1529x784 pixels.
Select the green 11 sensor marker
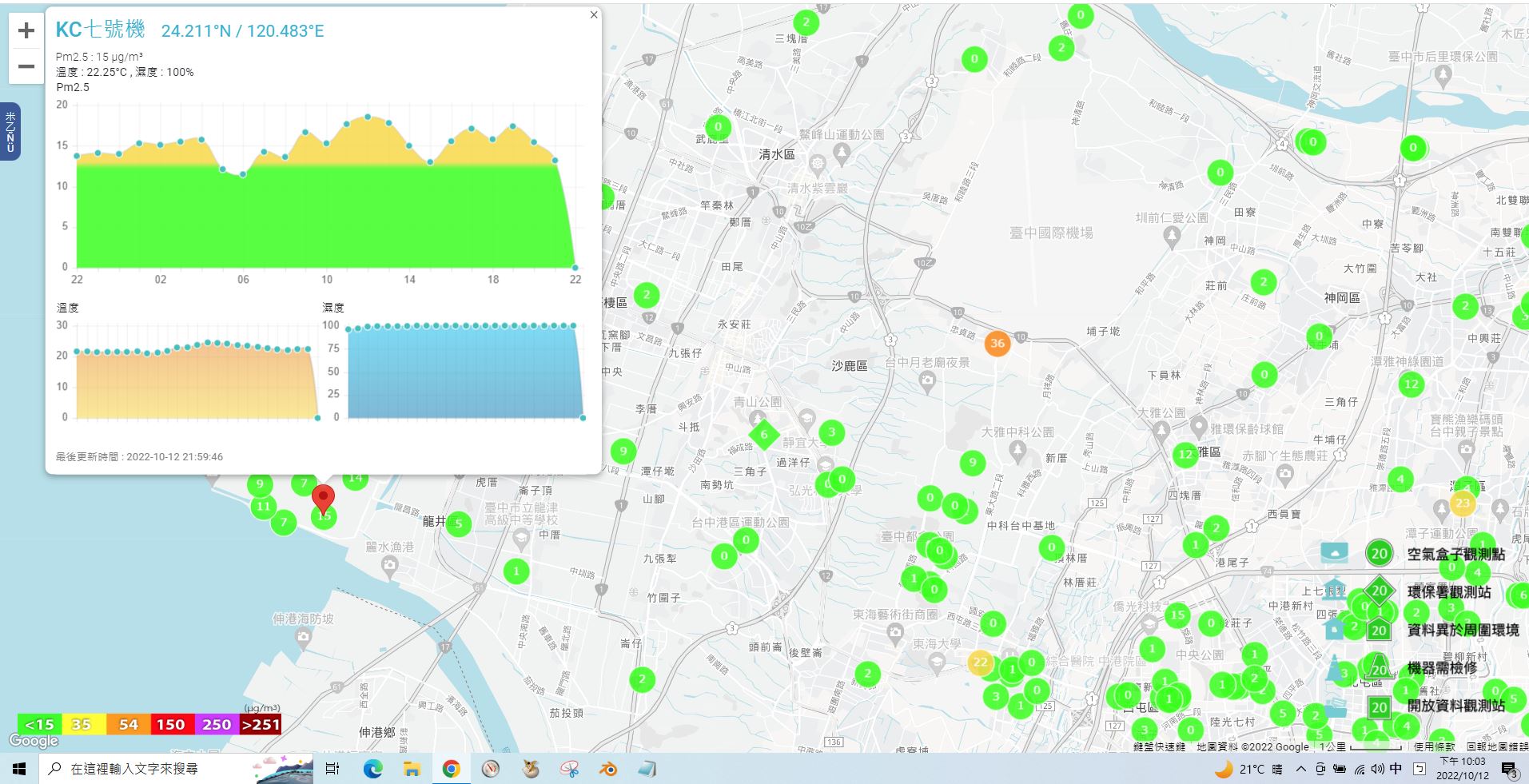(263, 506)
